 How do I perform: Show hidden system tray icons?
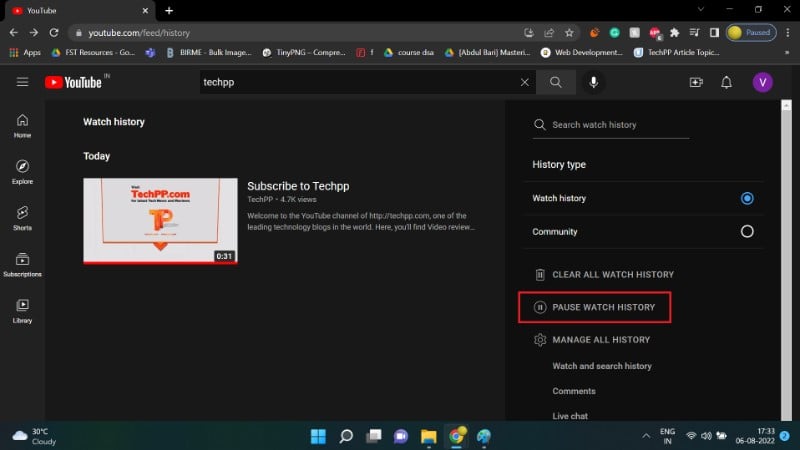click(x=646, y=436)
